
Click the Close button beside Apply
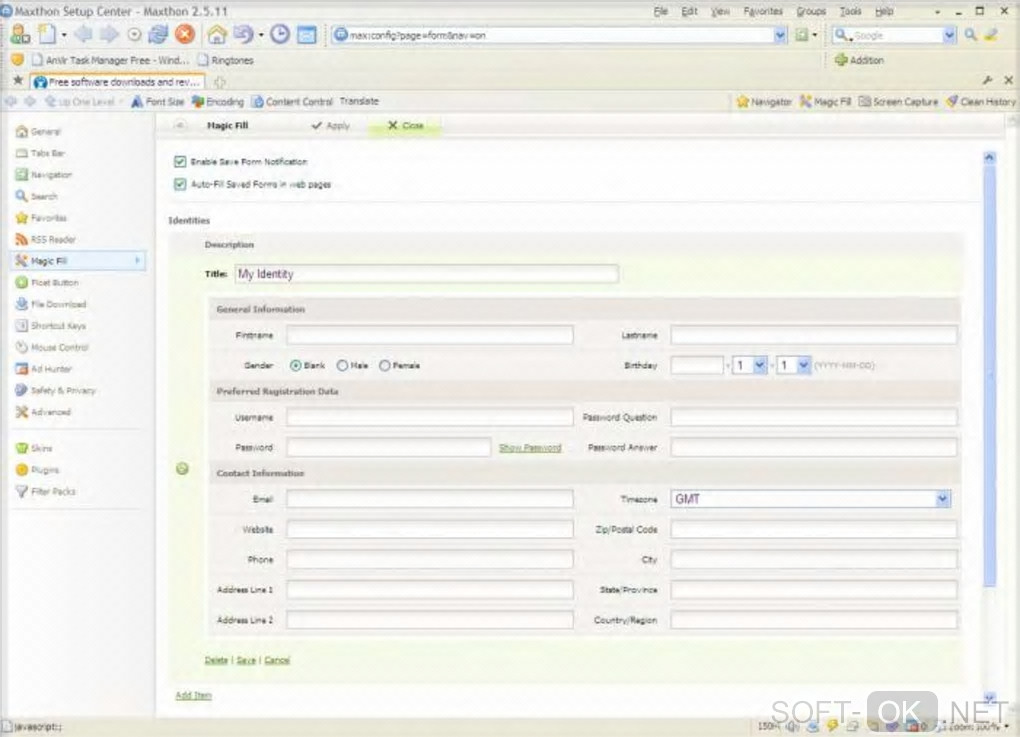pos(405,126)
